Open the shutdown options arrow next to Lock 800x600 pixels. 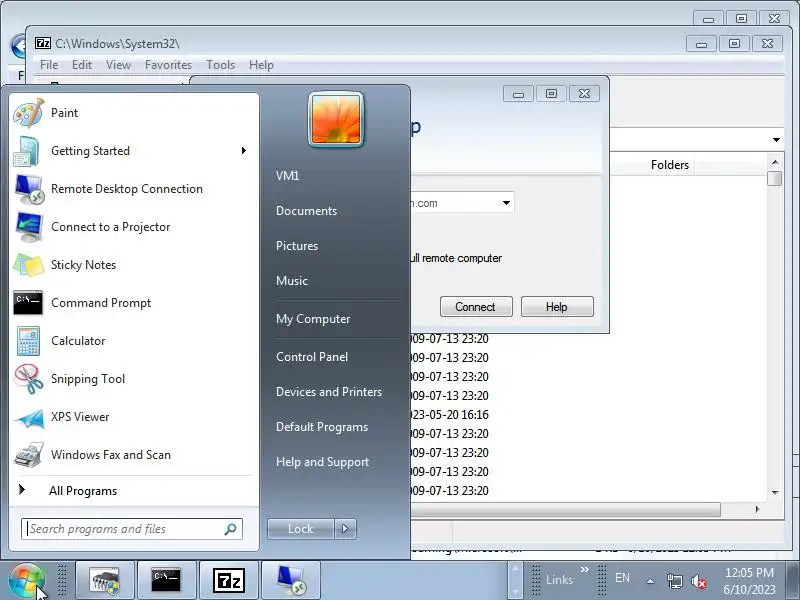[x=345, y=529]
